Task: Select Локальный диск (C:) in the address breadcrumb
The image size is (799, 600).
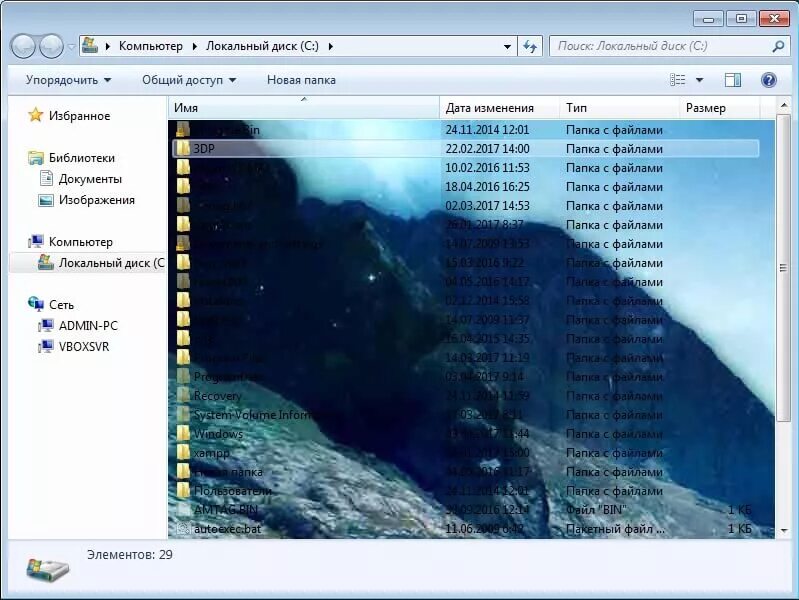Action: click(262, 46)
